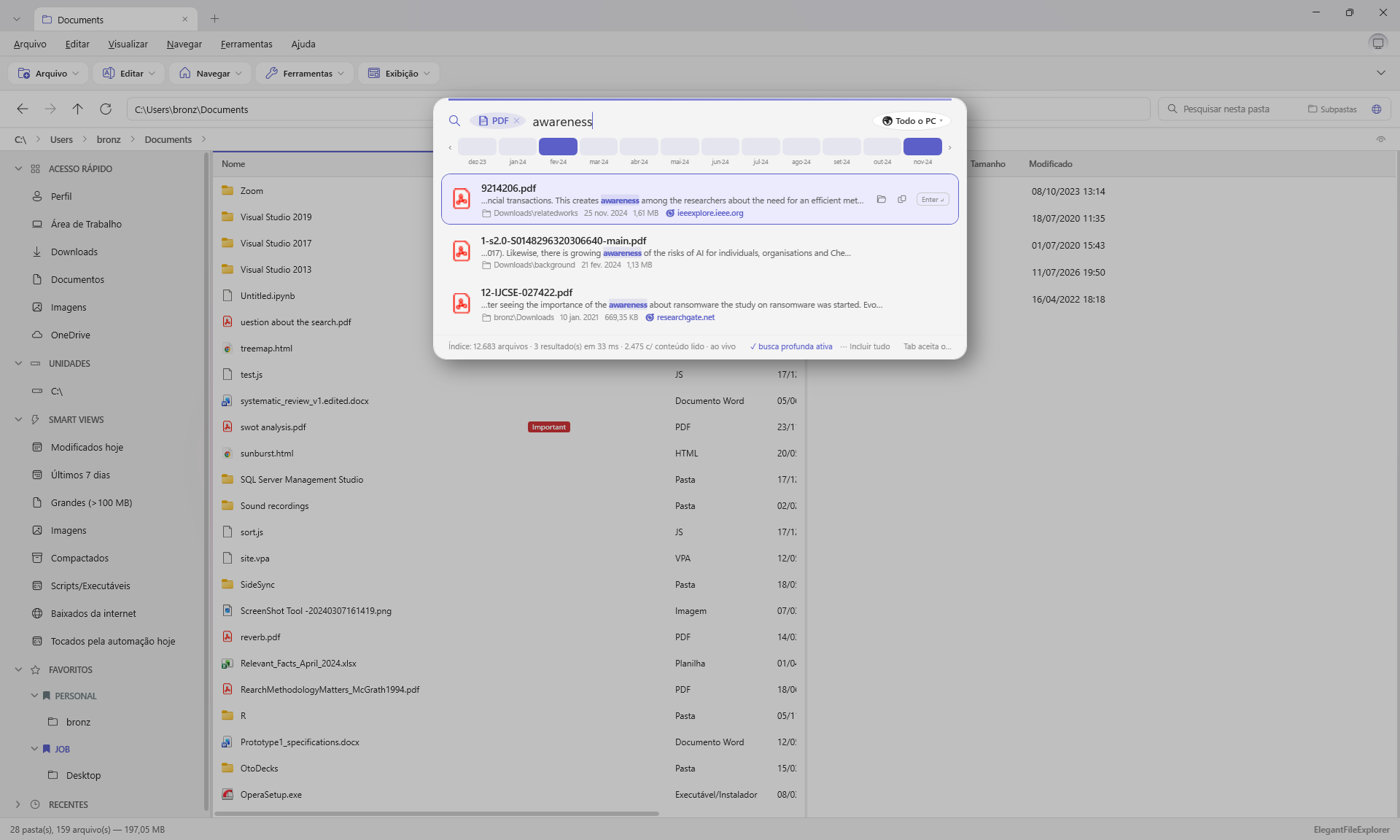
Task: Open Baixados da internet smart view
Action: point(93,613)
